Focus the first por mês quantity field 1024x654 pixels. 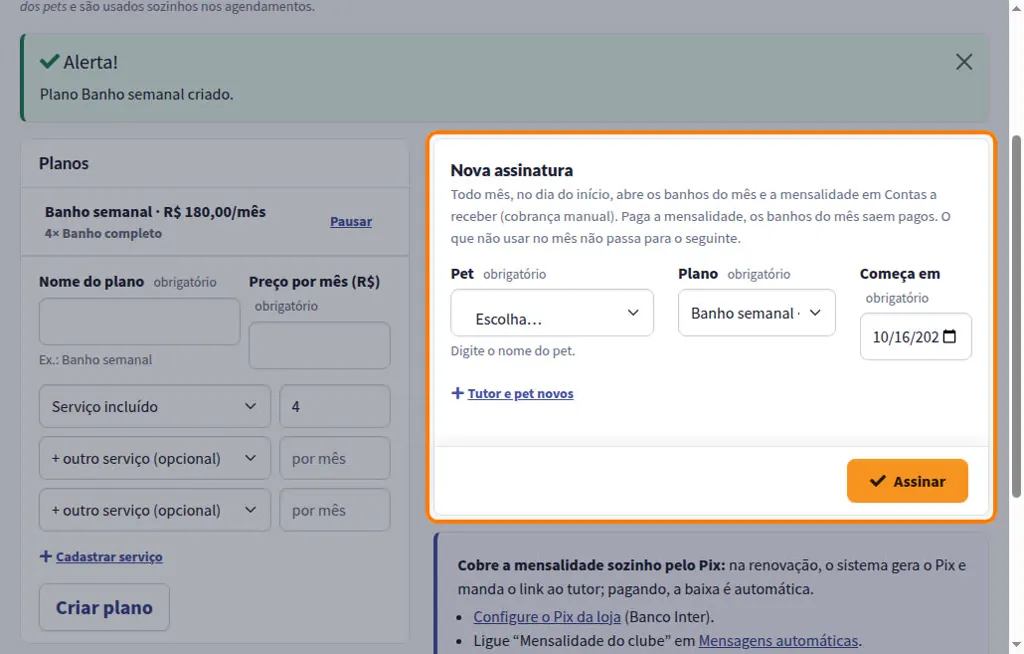[335, 458]
